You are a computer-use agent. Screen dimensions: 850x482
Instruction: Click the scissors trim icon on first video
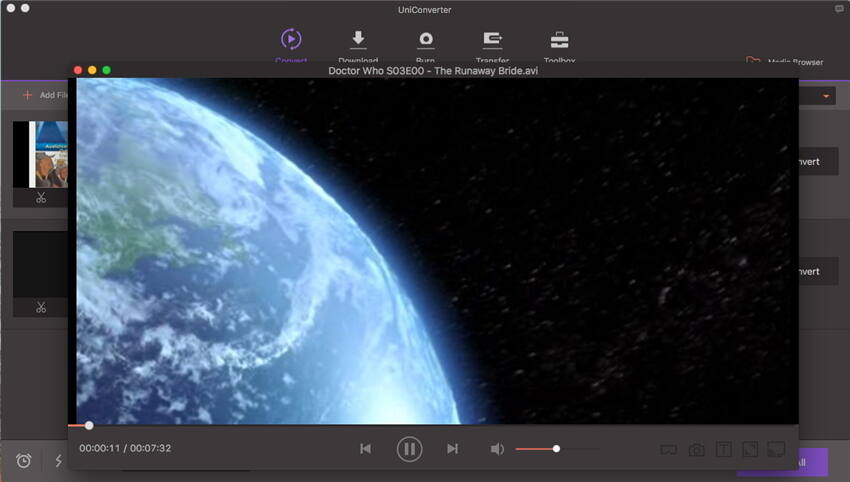coord(41,198)
